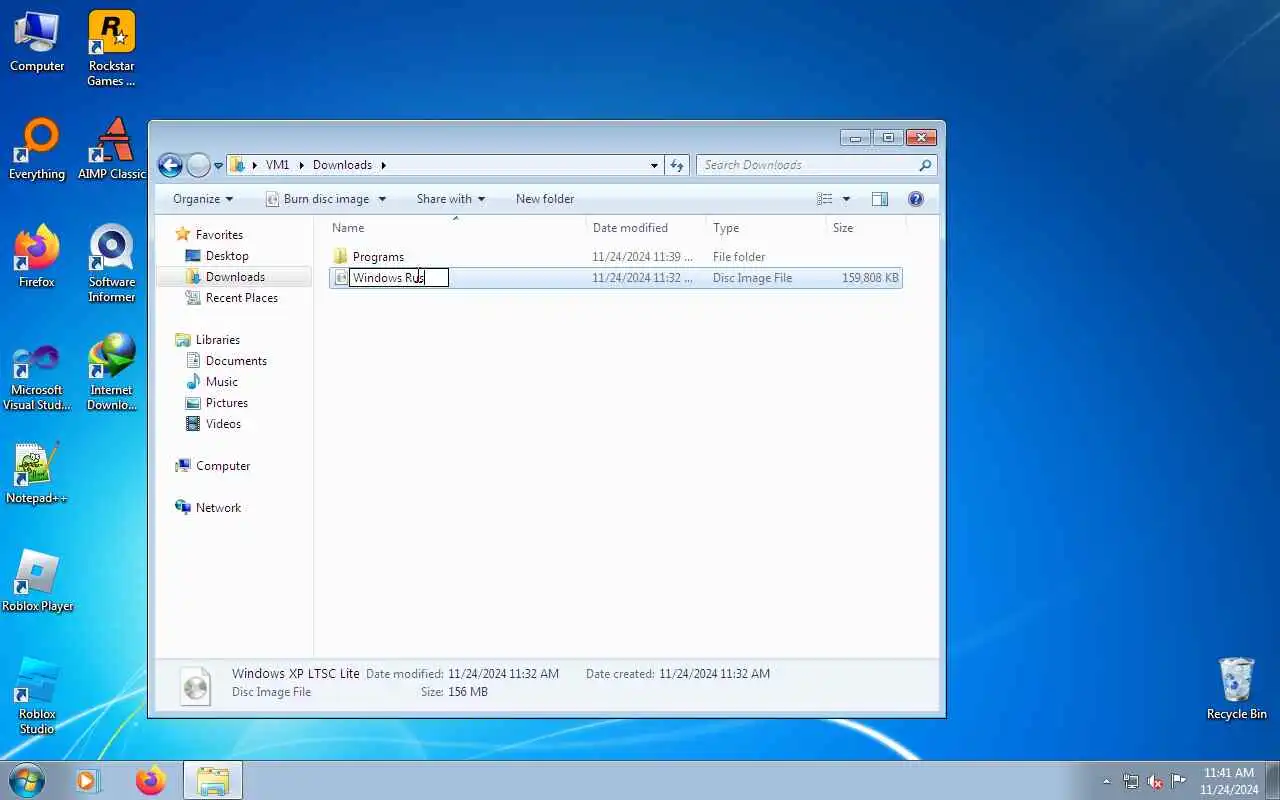Viewport: 1280px width, 800px height.
Task: Launch Firefox from the taskbar
Action: pos(151,780)
